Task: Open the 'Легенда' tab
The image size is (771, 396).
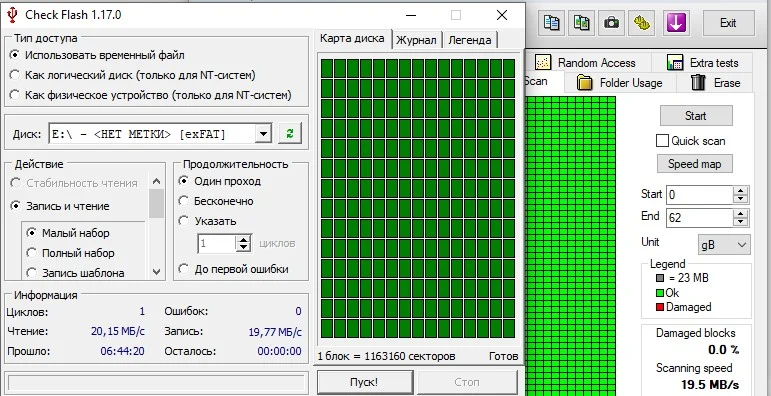Action: click(470, 40)
